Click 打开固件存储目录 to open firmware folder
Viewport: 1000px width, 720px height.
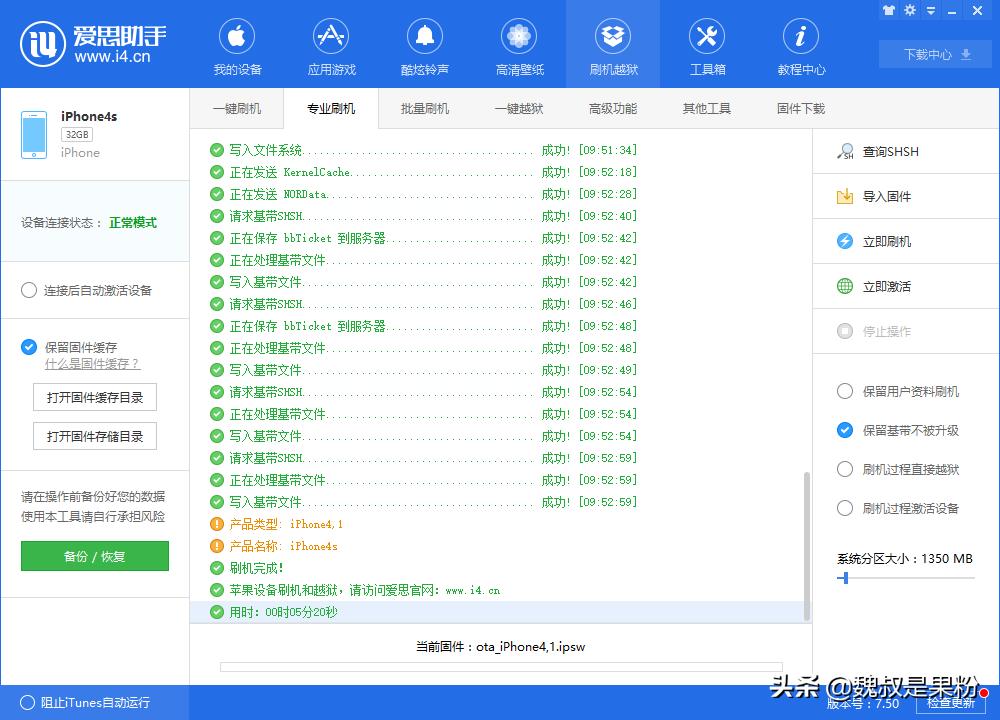[94, 436]
